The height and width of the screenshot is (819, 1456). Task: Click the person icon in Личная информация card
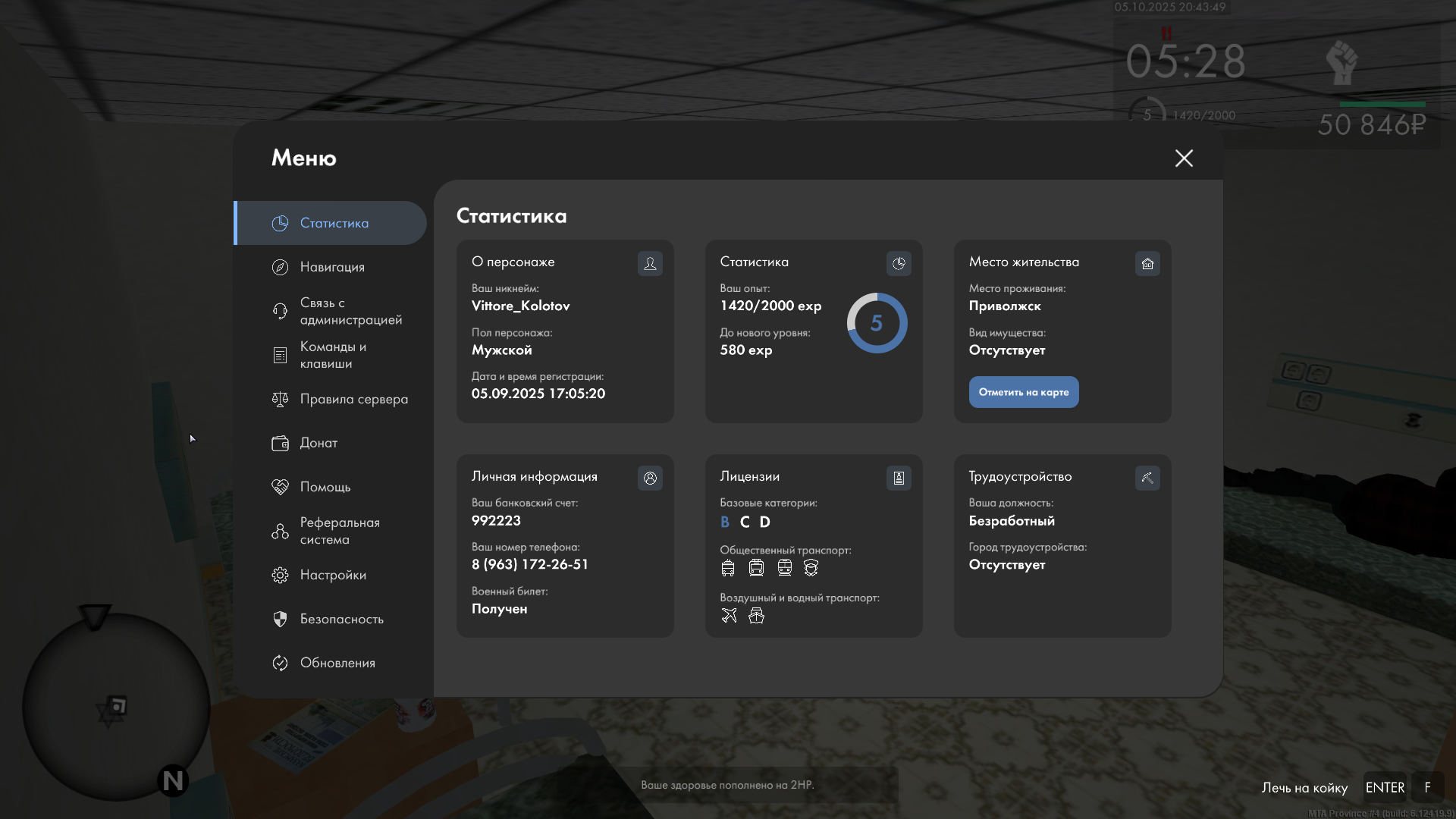[650, 478]
